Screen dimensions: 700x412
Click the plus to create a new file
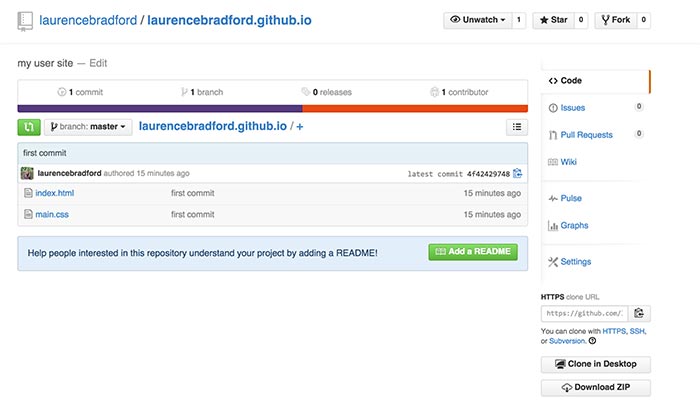300,127
